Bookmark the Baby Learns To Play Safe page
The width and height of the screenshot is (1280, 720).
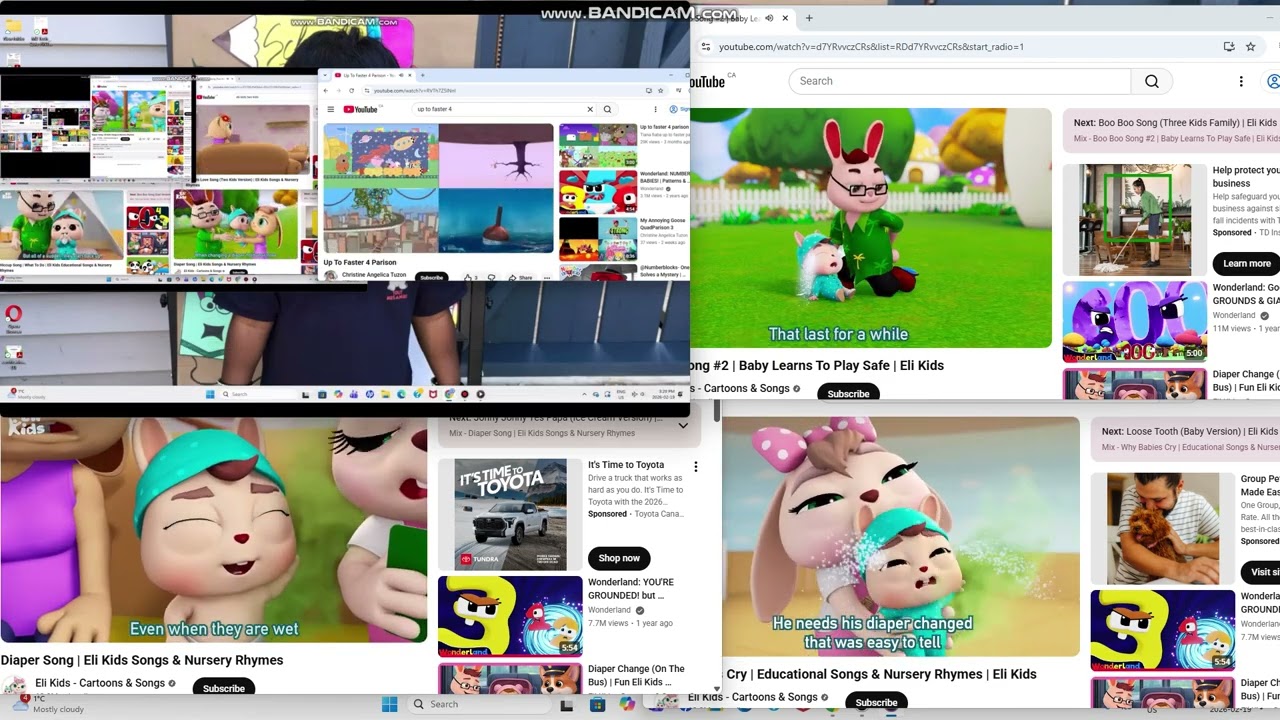1250,46
